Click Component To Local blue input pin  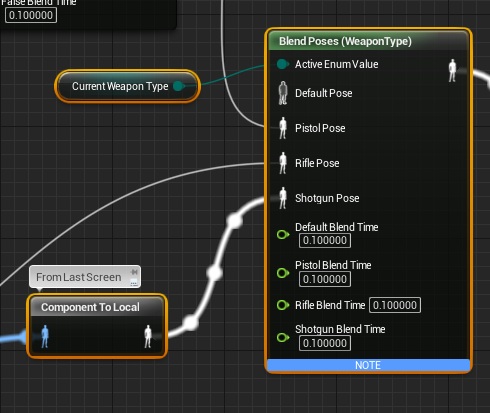point(45,337)
